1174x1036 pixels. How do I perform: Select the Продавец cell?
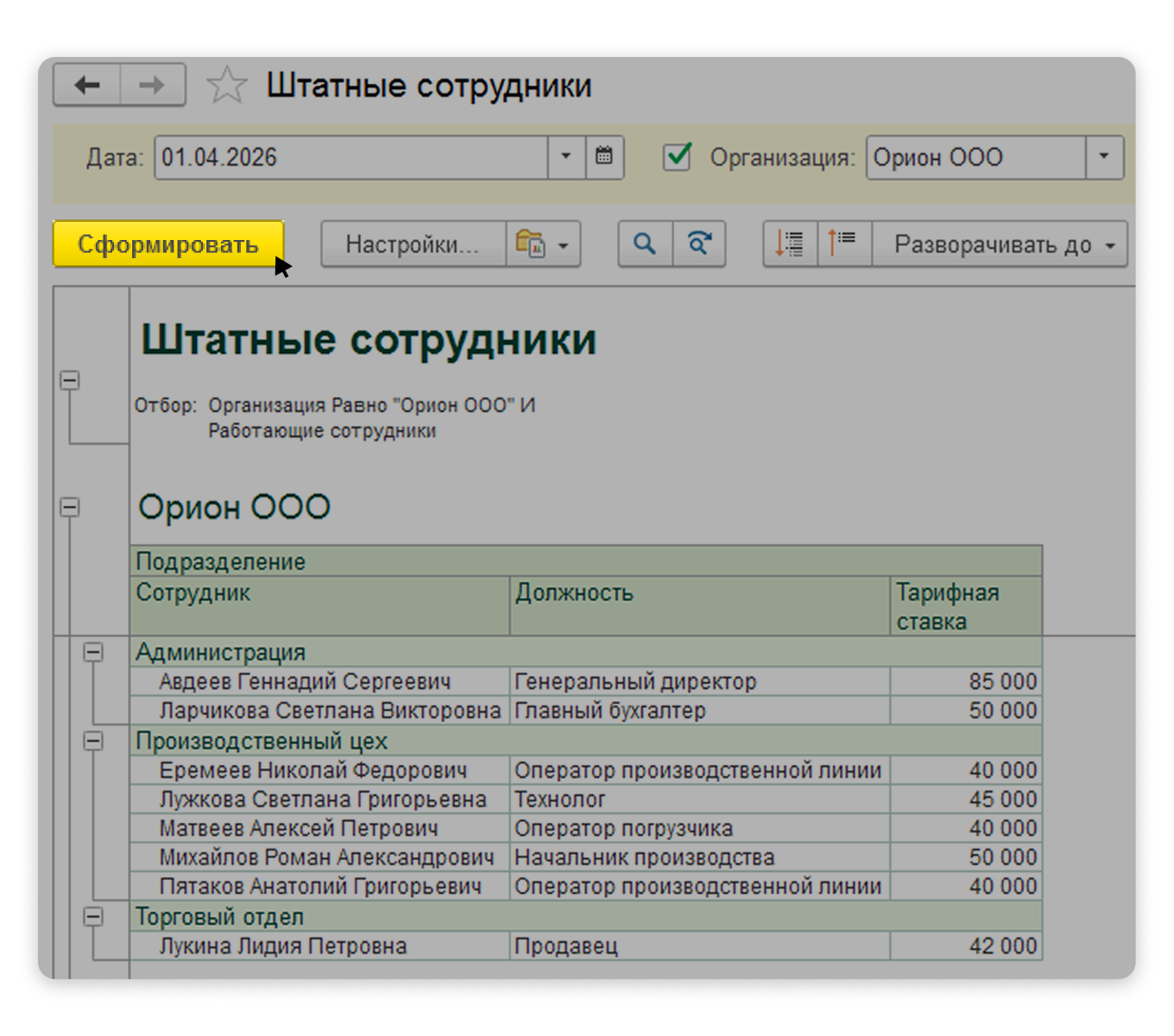[700, 945]
